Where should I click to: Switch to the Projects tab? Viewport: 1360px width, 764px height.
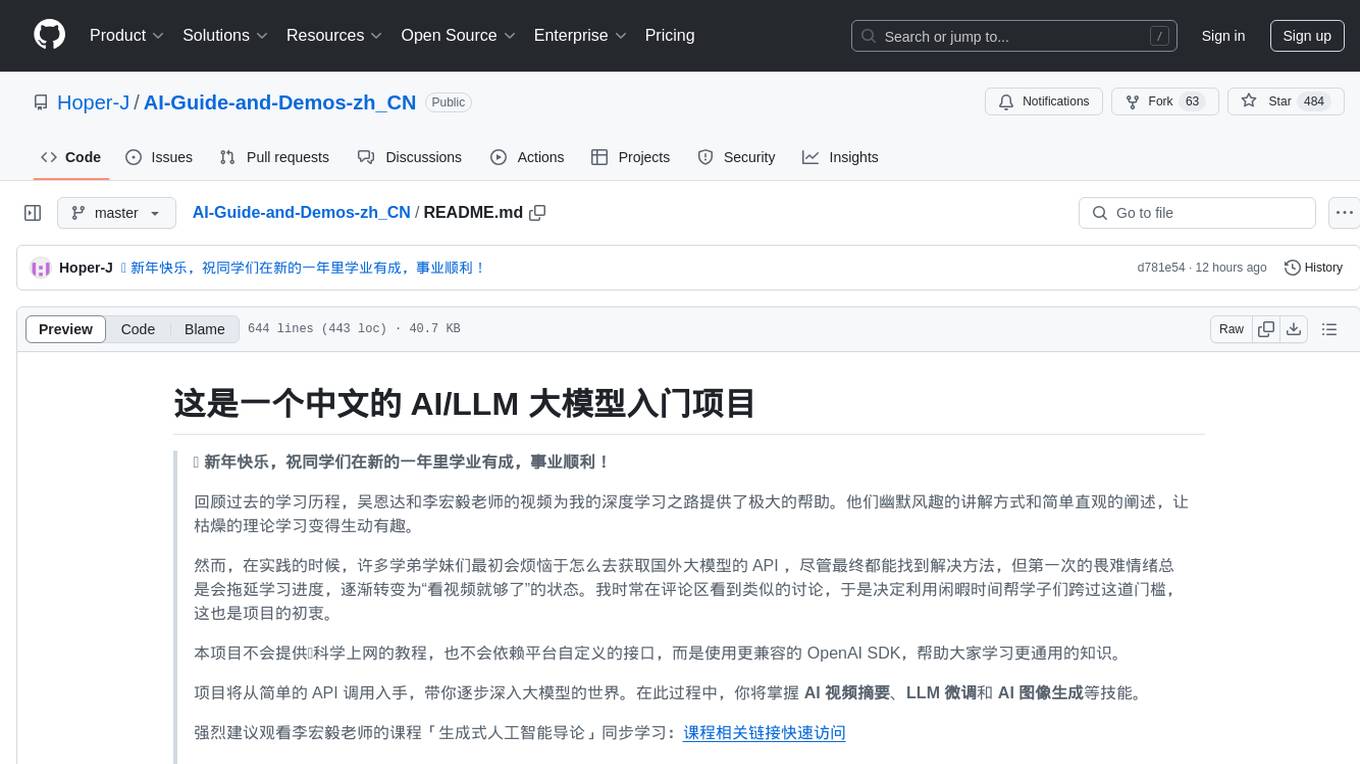click(630, 157)
